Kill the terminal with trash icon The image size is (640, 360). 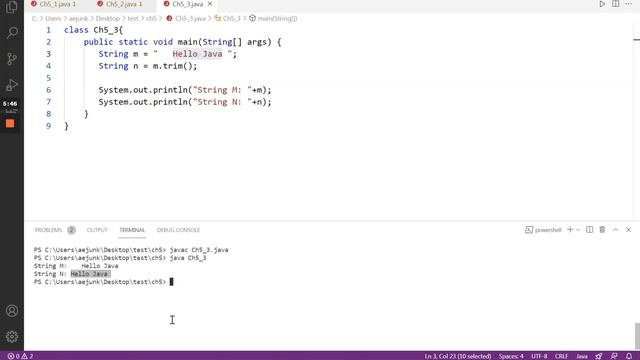(602, 230)
